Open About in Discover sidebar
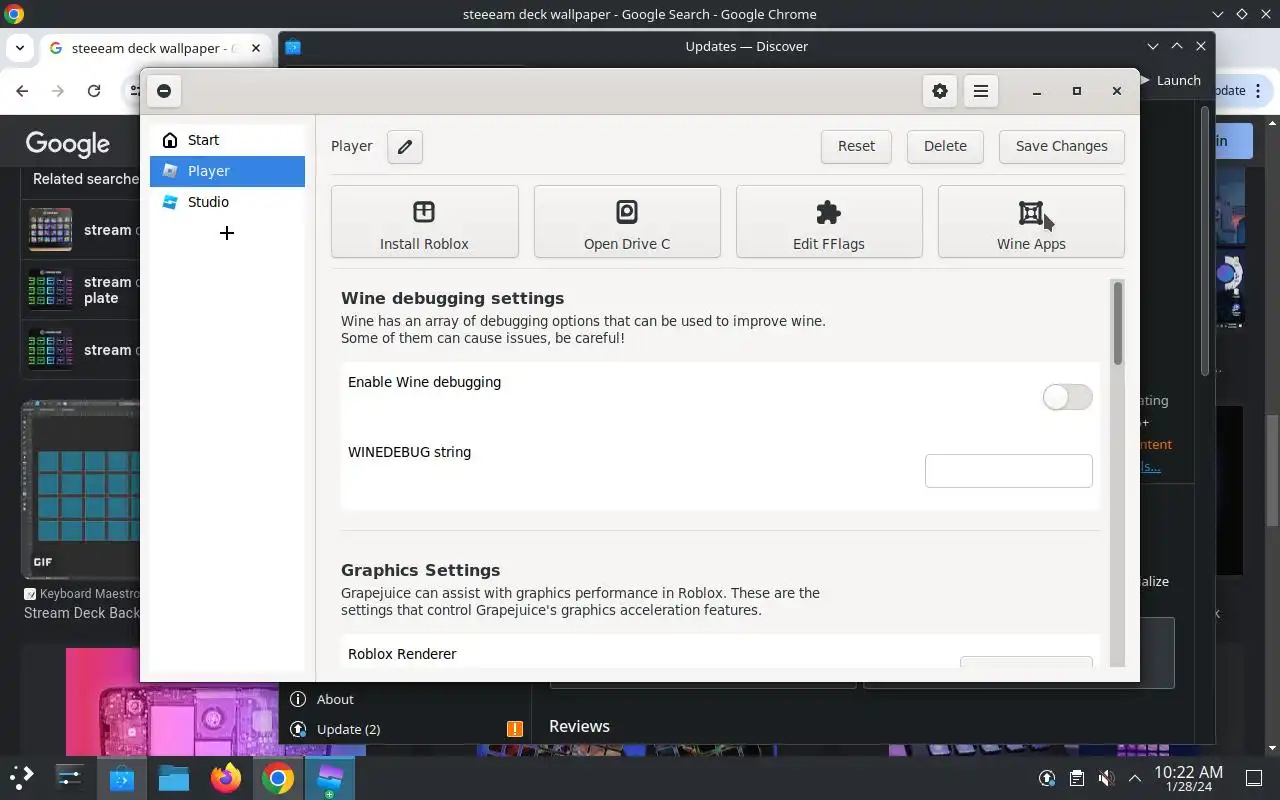Image resolution: width=1280 pixels, height=800 pixels. 335,699
